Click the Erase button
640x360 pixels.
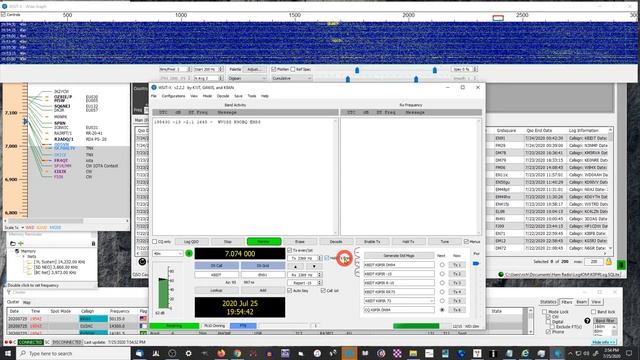tap(300, 242)
